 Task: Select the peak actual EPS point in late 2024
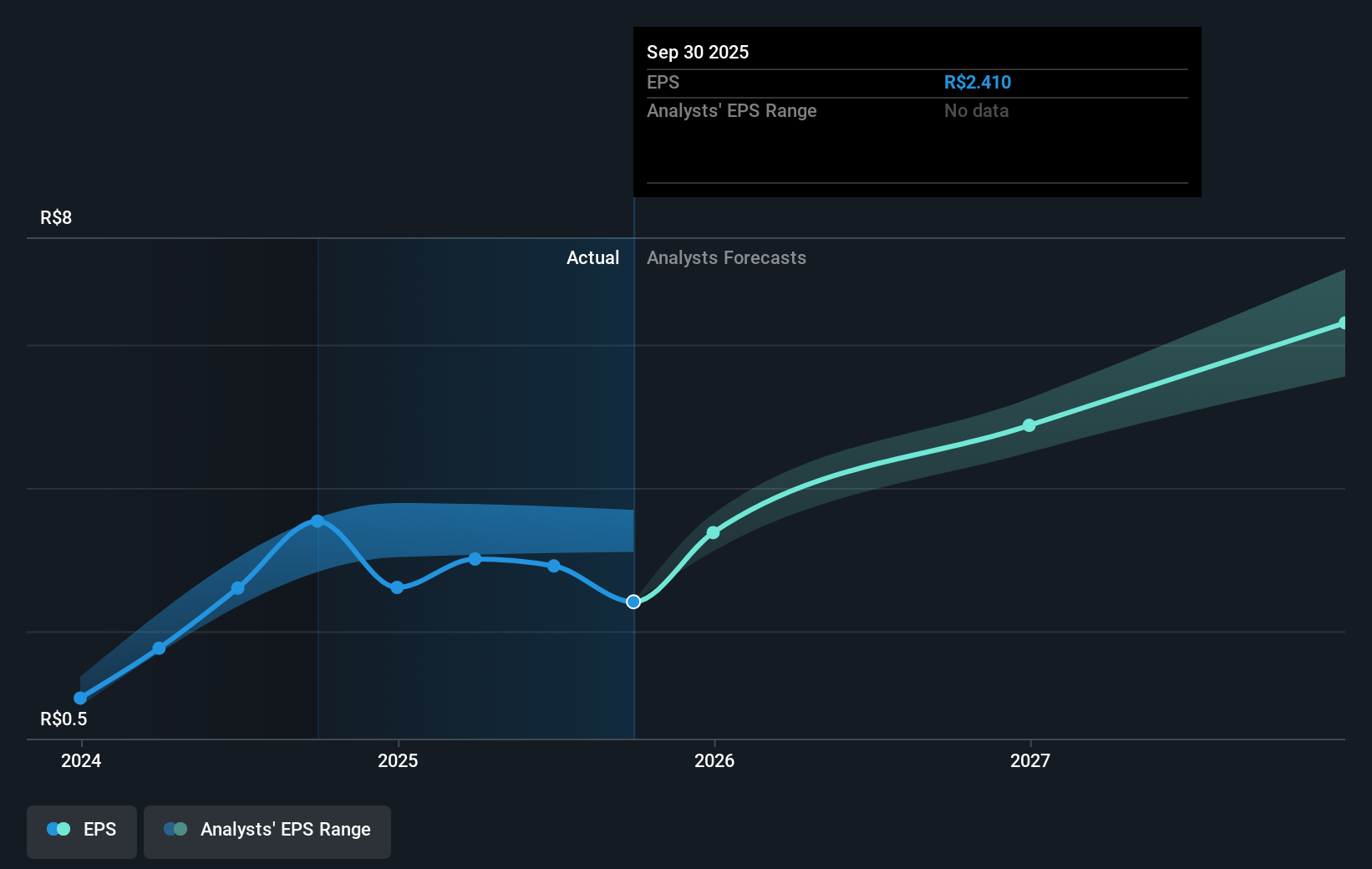point(318,521)
